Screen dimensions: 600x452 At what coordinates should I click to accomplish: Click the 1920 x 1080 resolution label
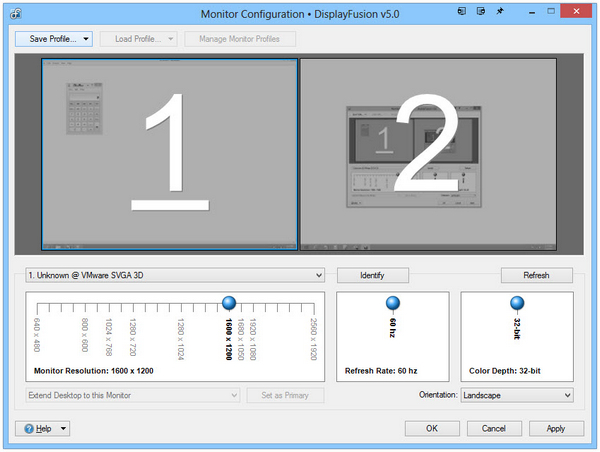click(253, 339)
